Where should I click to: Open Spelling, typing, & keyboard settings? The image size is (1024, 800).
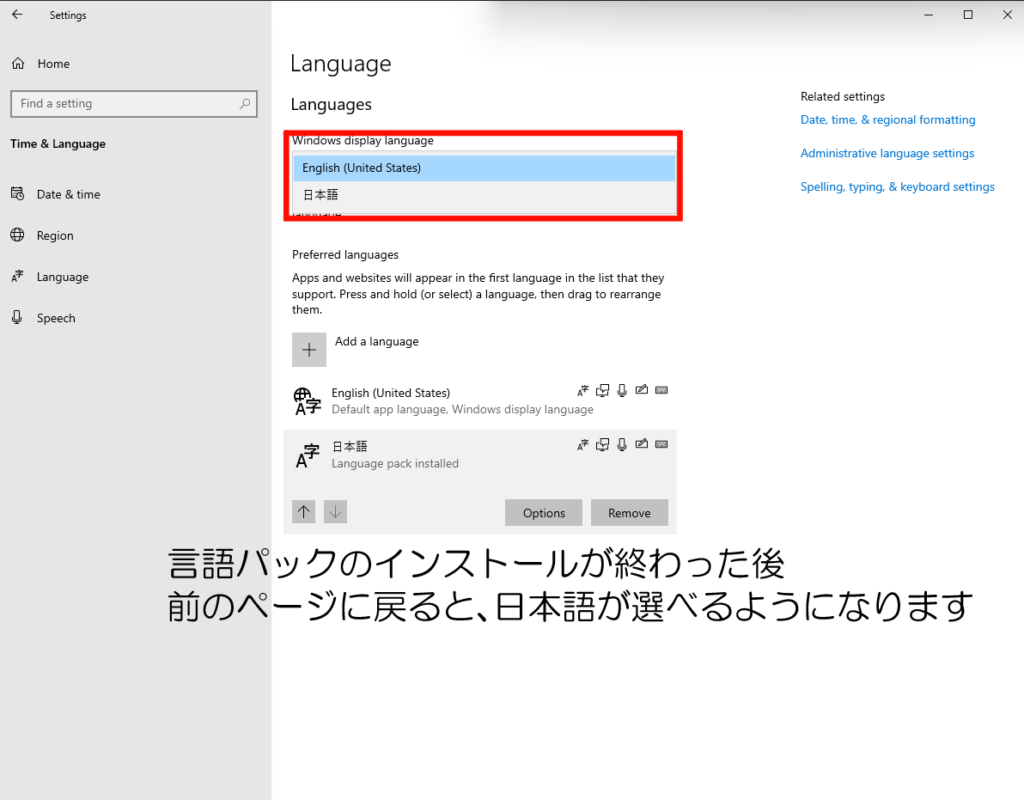tap(897, 187)
